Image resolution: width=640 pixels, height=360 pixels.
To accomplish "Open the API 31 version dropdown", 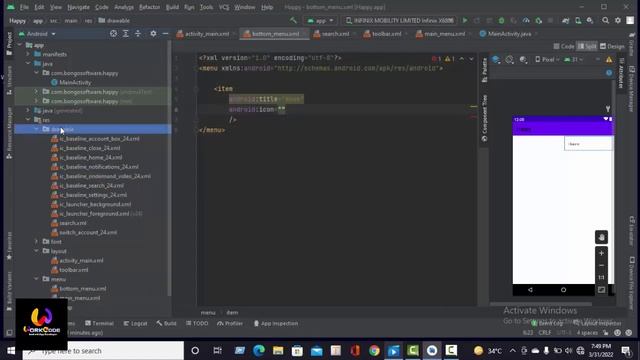I will [573, 60].
